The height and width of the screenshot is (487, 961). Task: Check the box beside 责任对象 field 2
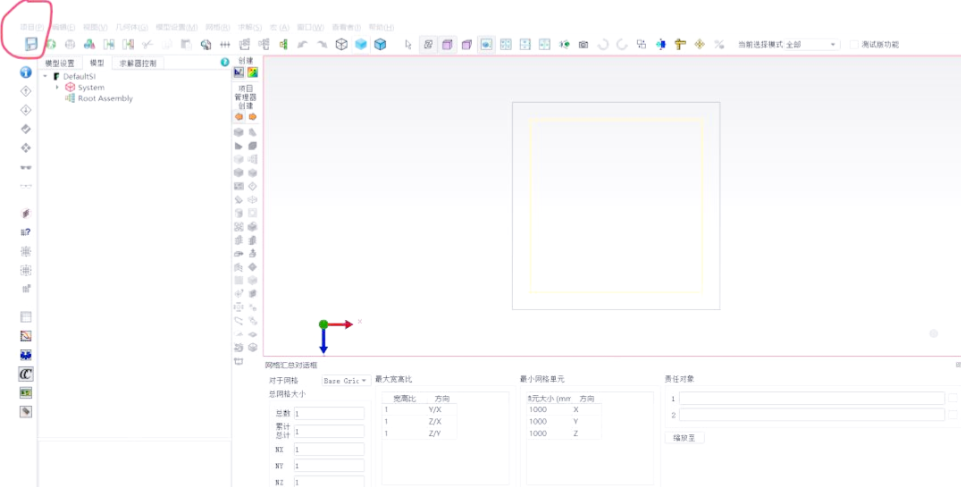[953, 415]
